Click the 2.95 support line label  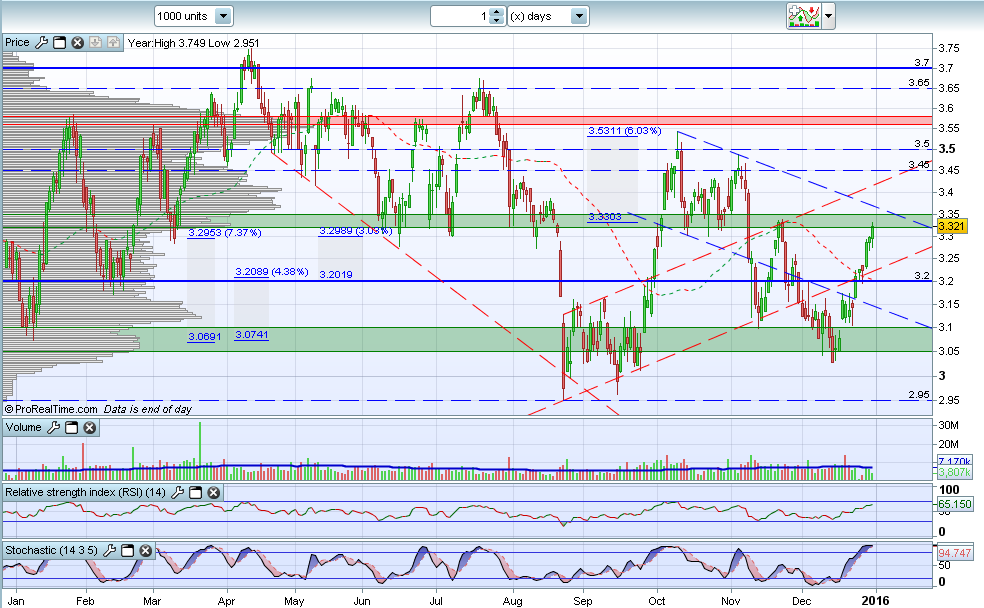919,395
